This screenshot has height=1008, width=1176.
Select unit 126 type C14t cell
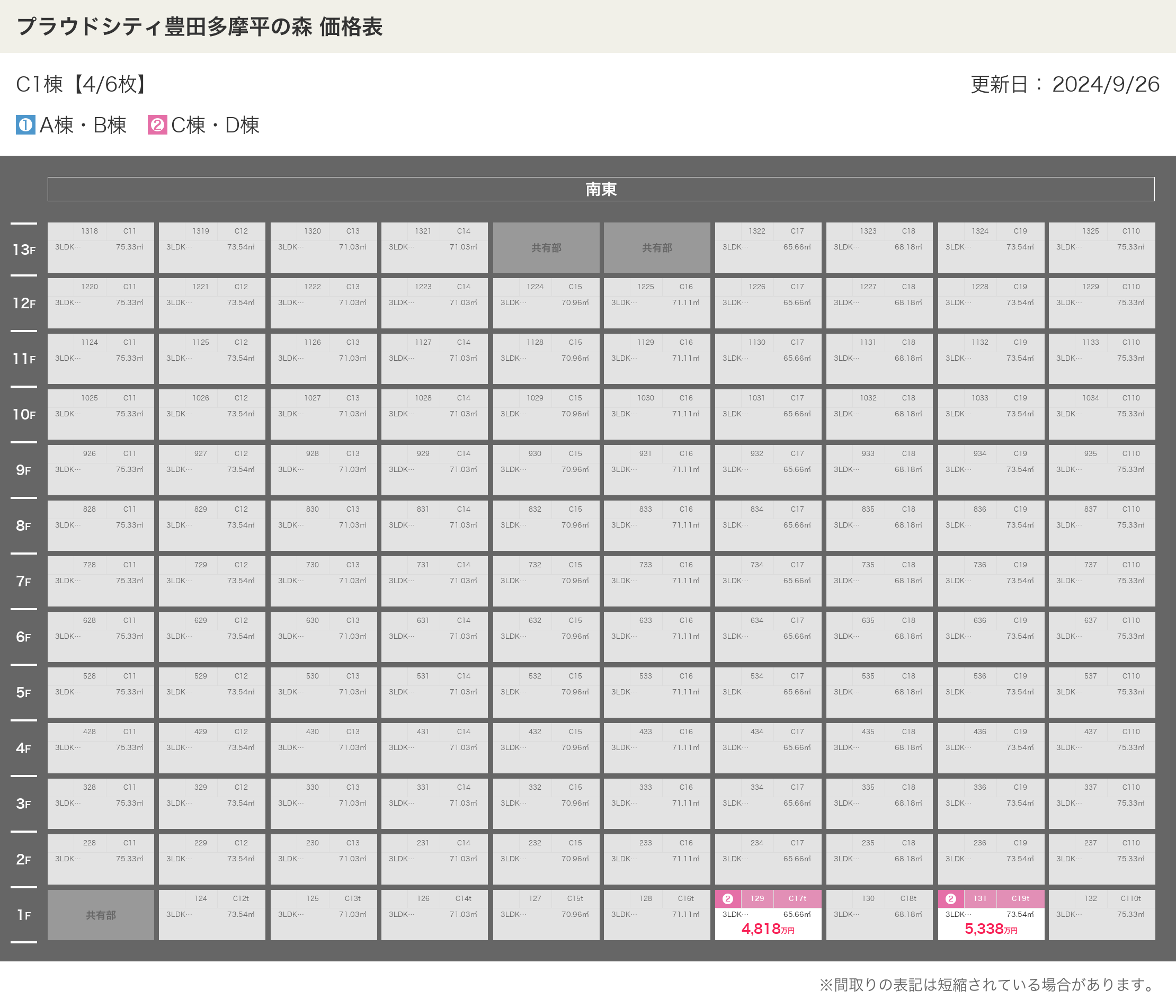click(x=434, y=915)
